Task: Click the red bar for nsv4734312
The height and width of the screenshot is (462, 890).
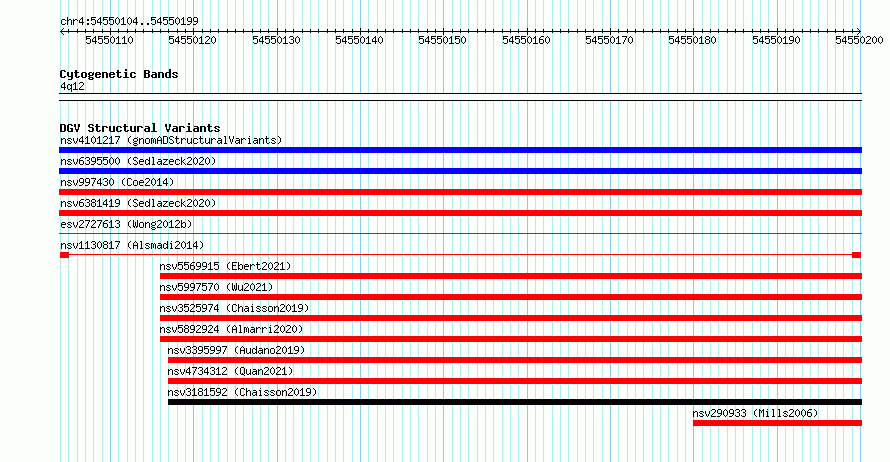Action: click(515, 381)
